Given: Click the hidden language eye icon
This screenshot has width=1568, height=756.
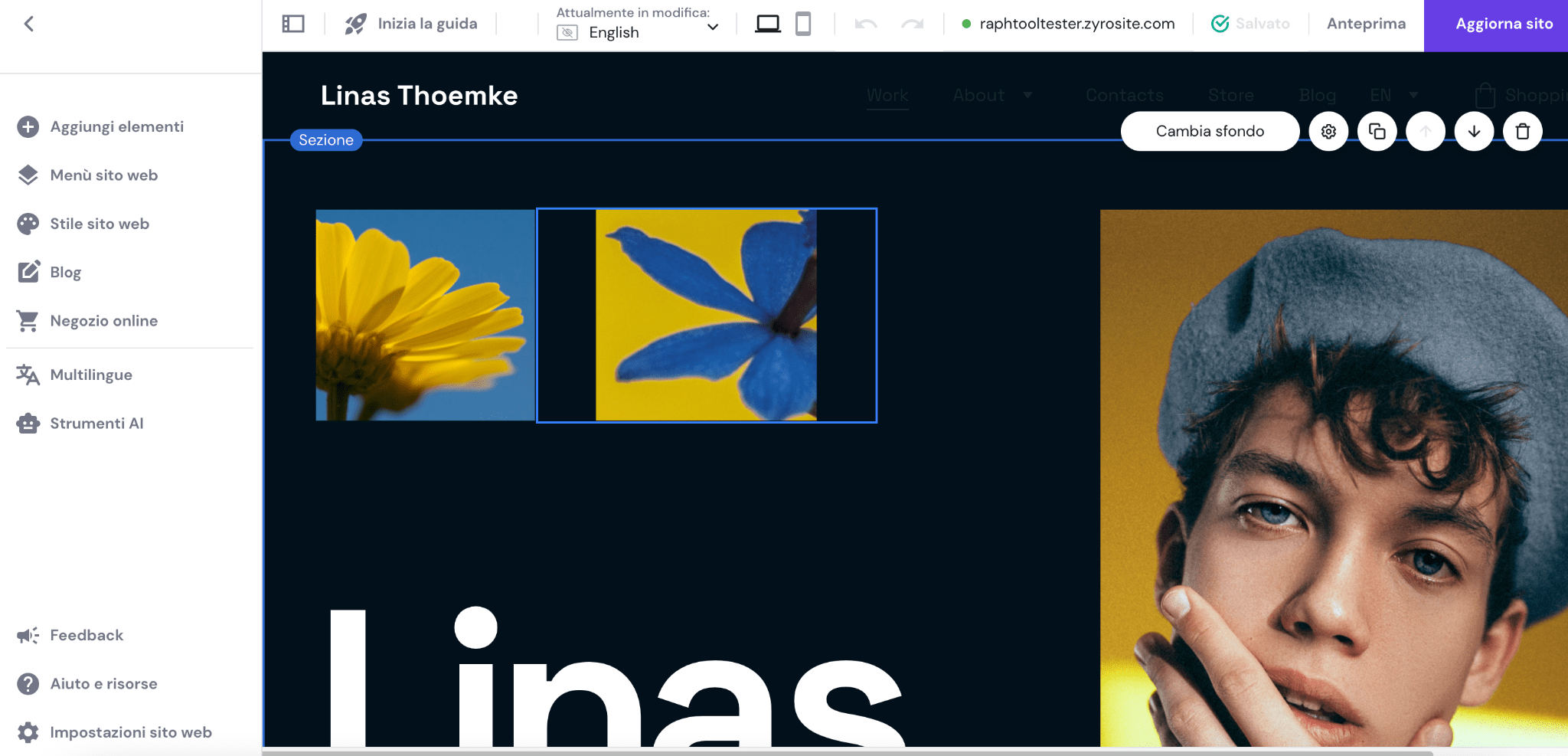Looking at the screenshot, I should (567, 32).
